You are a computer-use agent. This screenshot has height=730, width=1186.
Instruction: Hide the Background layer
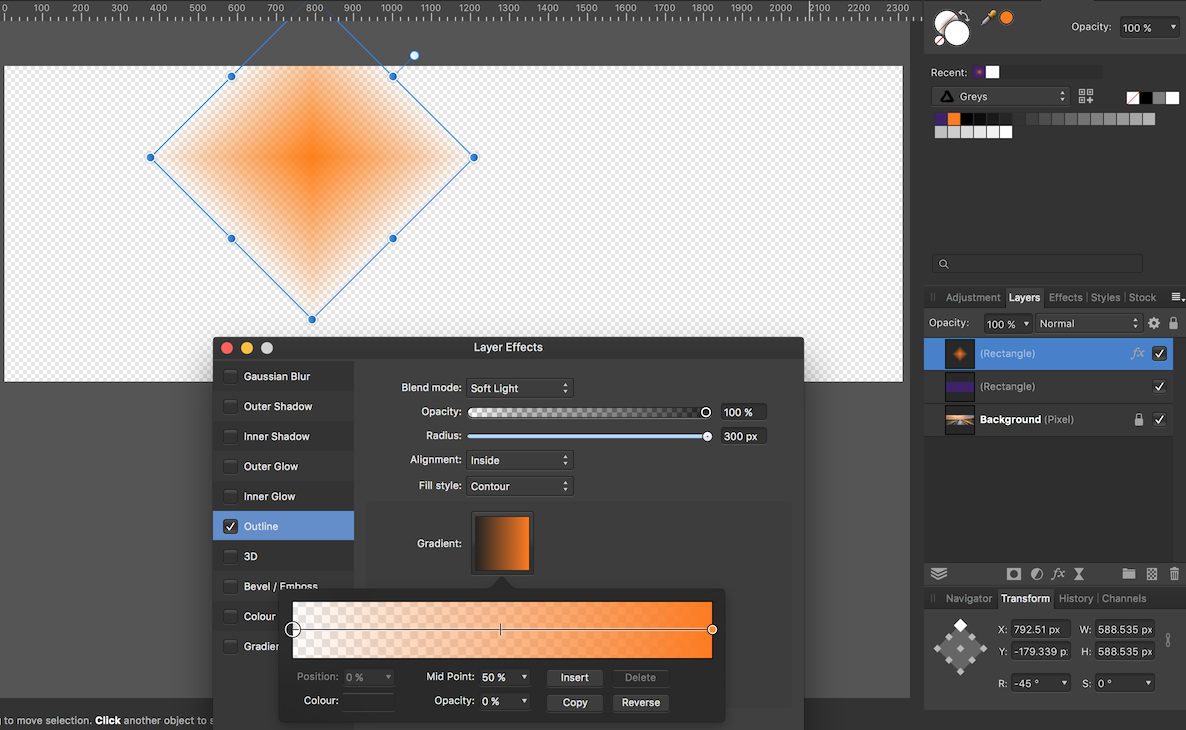1159,419
